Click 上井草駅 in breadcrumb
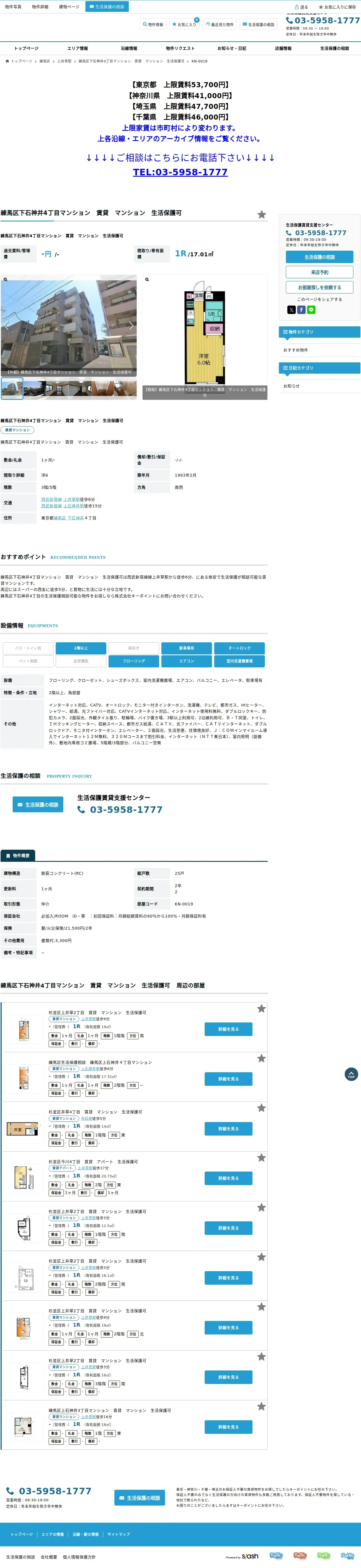 pyautogui.click(x=64, y=61)
